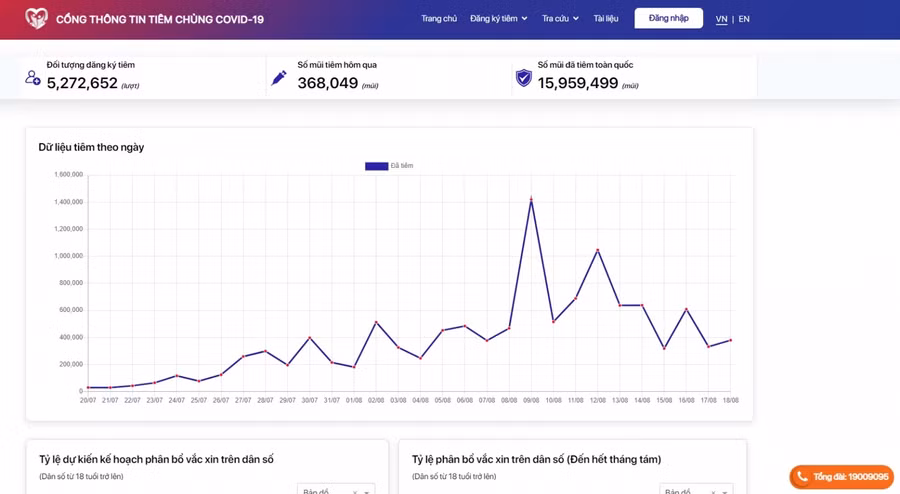
Task: Click the syringe icon for yesterday's doses
Action: pyautogui.click(x=279, y=78)
